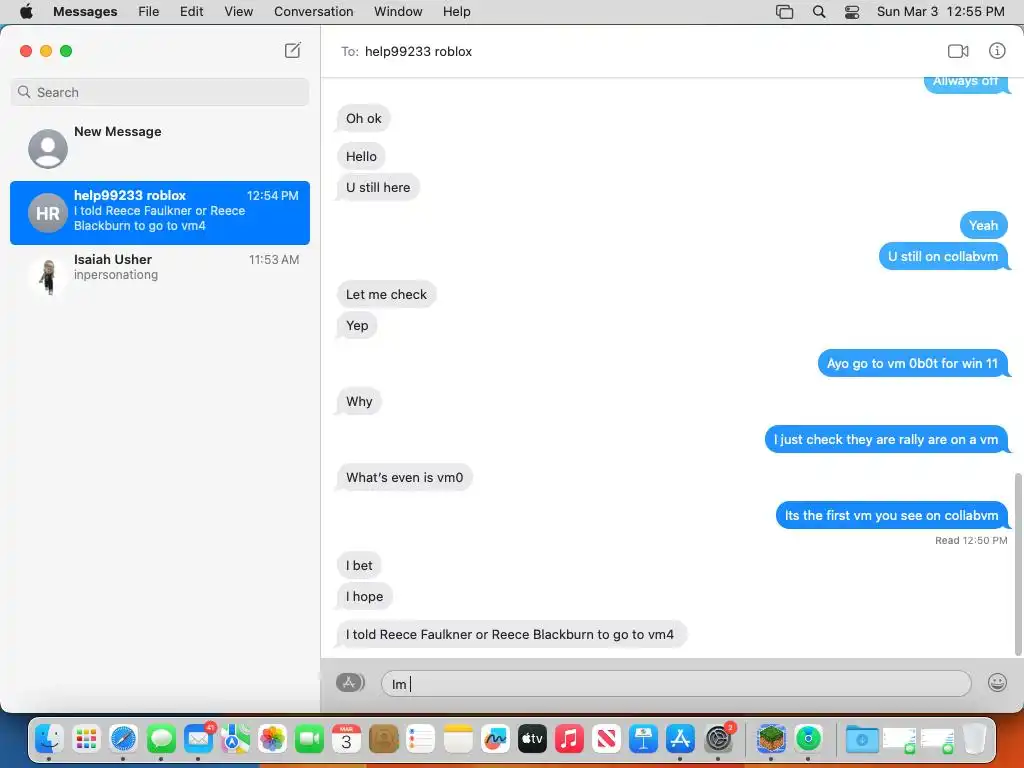This screenshot has height=768, width=1024.
Task: Click the "Oh ok" message bubble
Action: click(x=364, y=118)
